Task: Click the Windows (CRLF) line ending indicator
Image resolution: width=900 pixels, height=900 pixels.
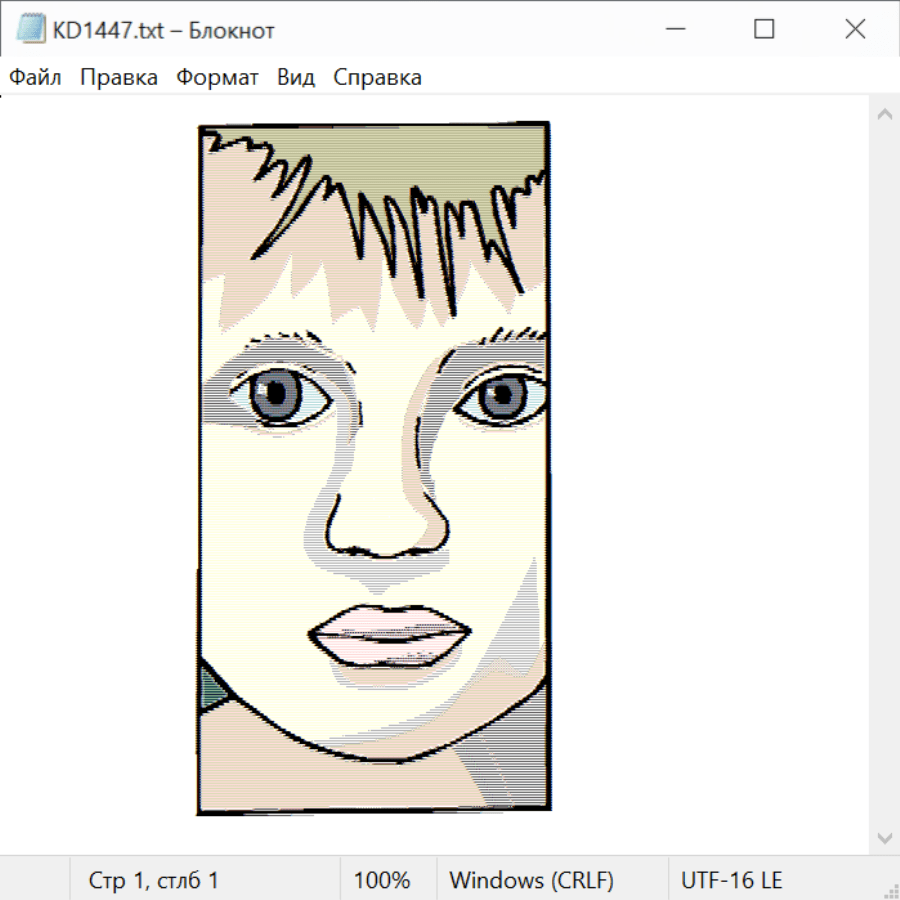Action: click(x=531, y=880)
